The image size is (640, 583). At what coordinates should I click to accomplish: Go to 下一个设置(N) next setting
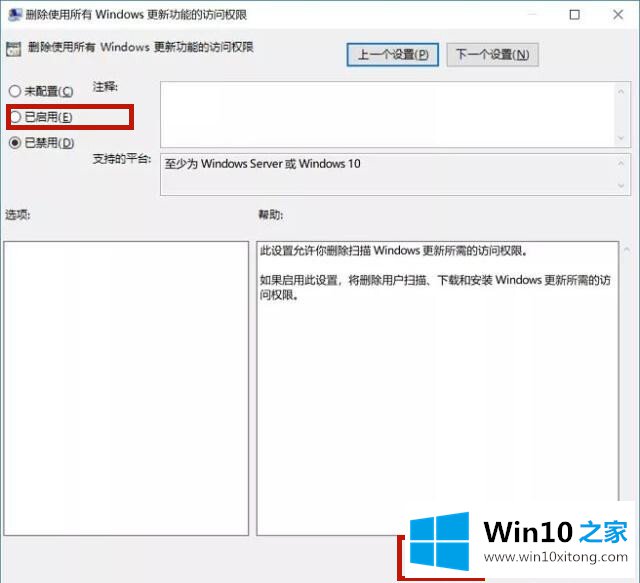[492, 55]
